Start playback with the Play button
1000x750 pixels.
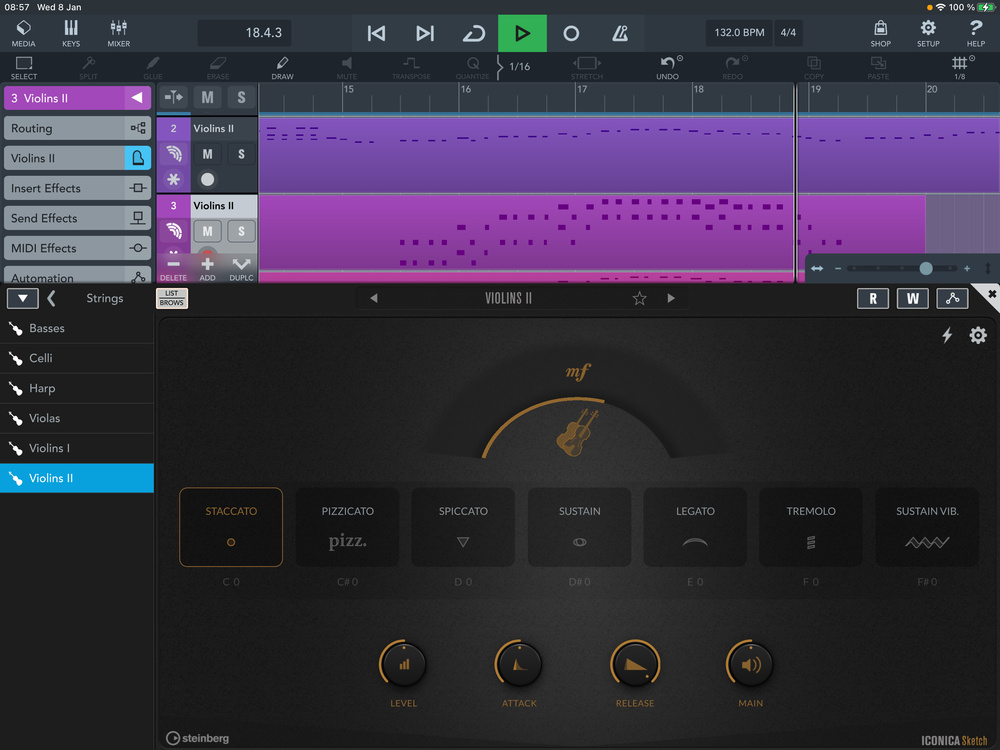[522, 33]
